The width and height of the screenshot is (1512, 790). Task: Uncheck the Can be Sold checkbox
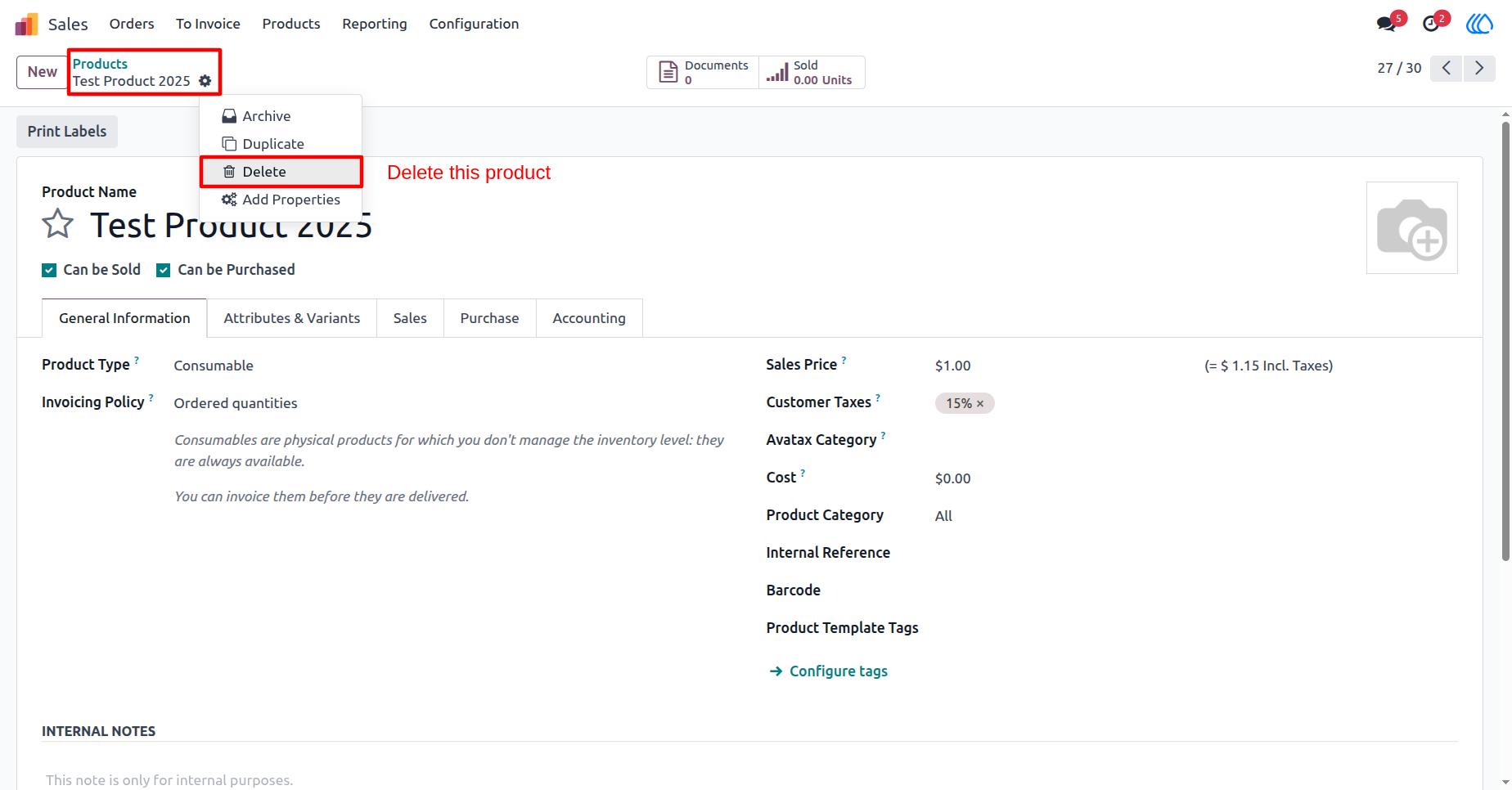coord(49,271)
